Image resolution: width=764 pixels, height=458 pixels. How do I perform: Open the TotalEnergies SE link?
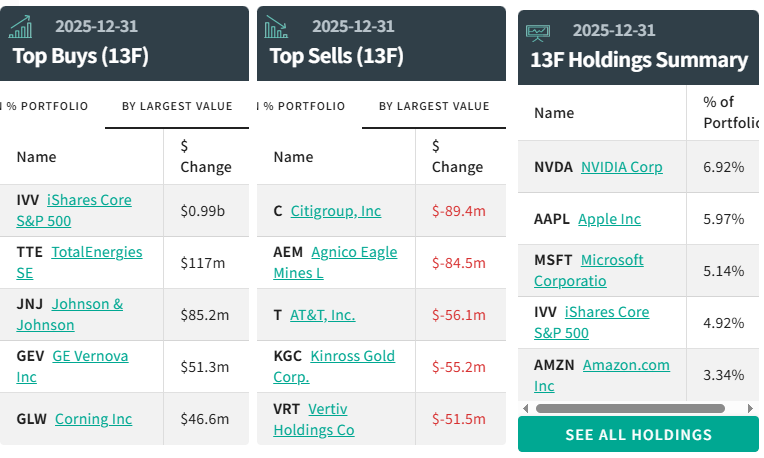pos(96,252)
